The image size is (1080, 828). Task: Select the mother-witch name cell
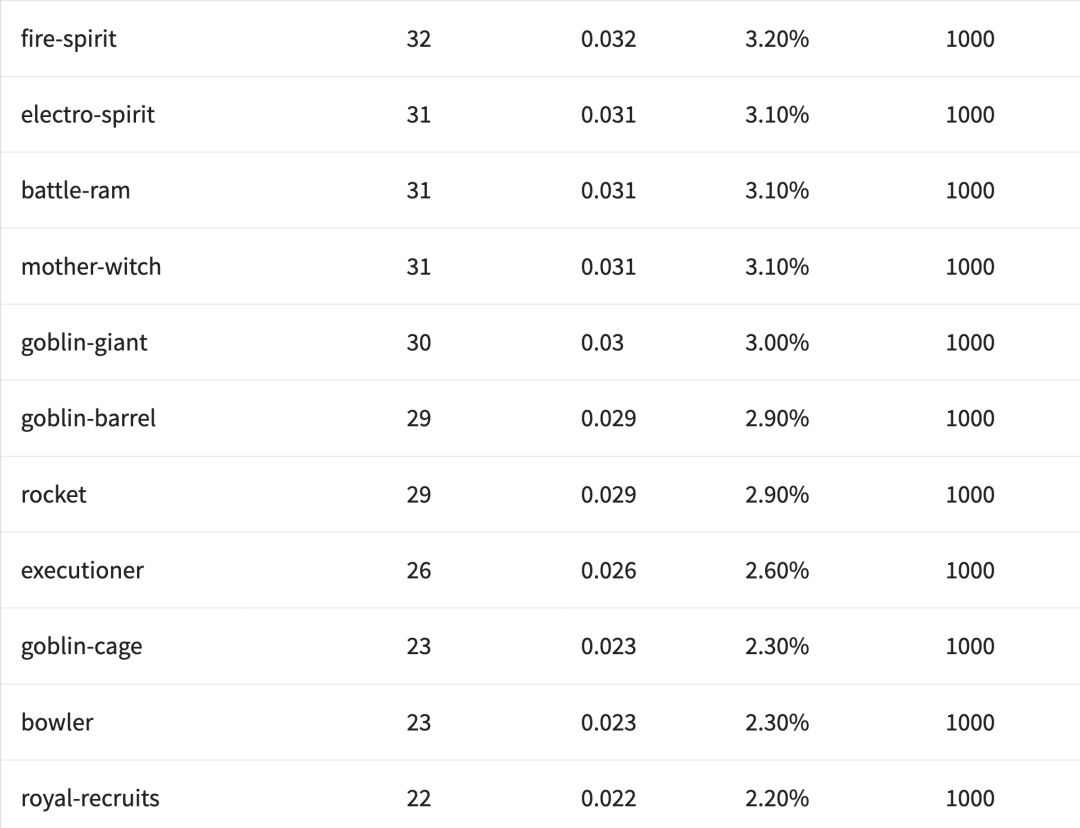click(91, 267)
